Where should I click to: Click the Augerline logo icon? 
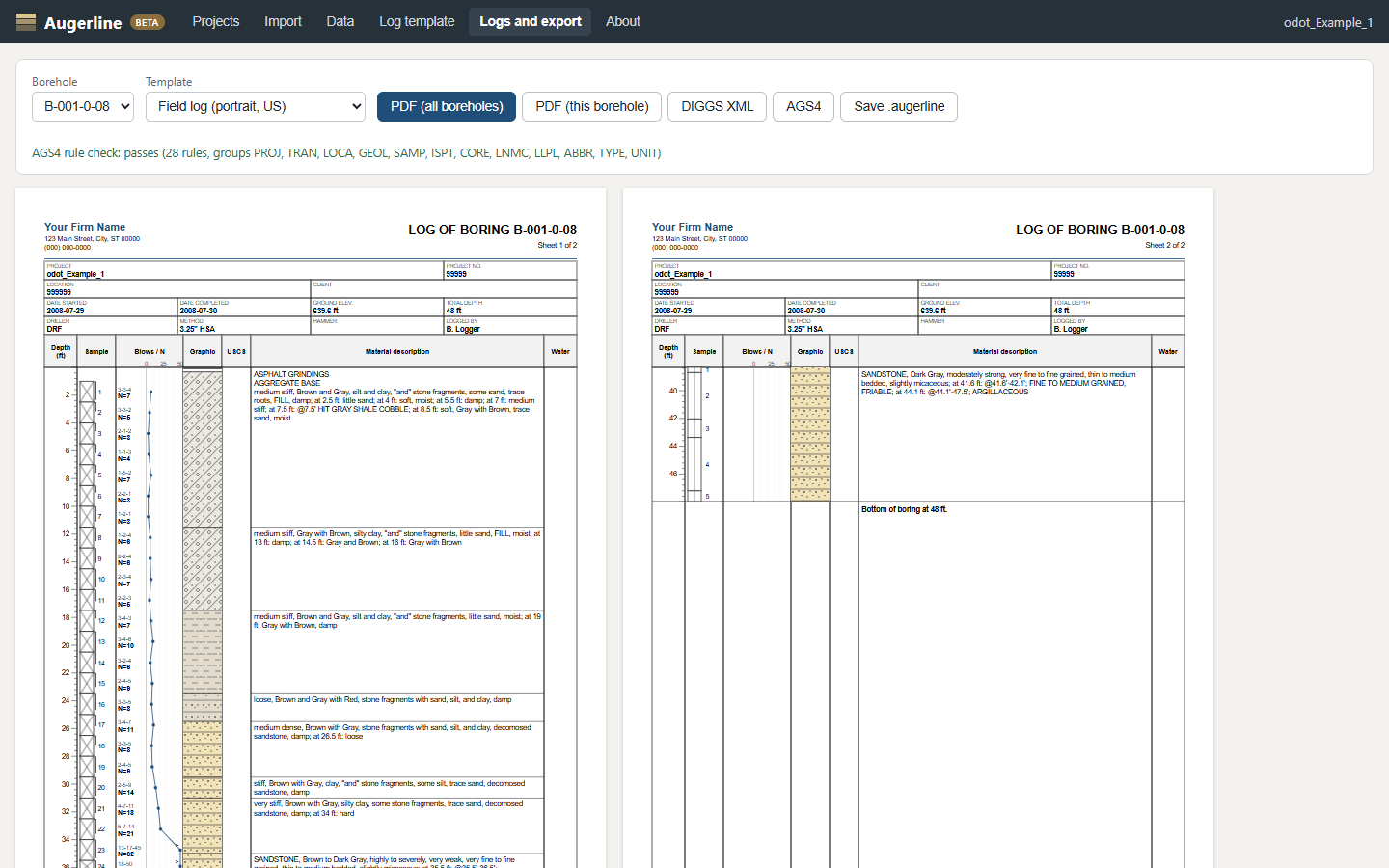[x=26, y=21]
